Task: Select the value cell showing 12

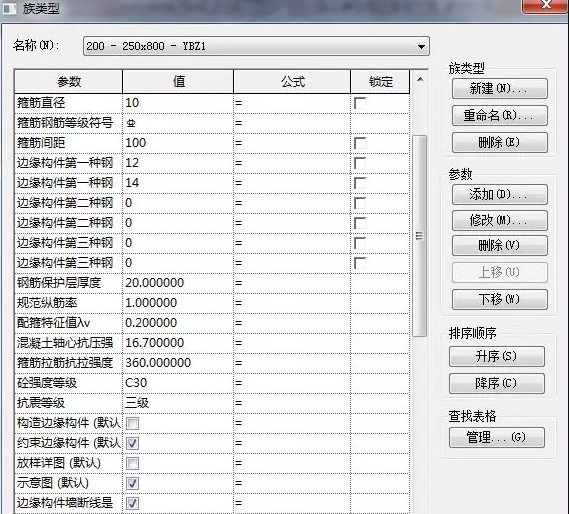Action: [178, 163]
